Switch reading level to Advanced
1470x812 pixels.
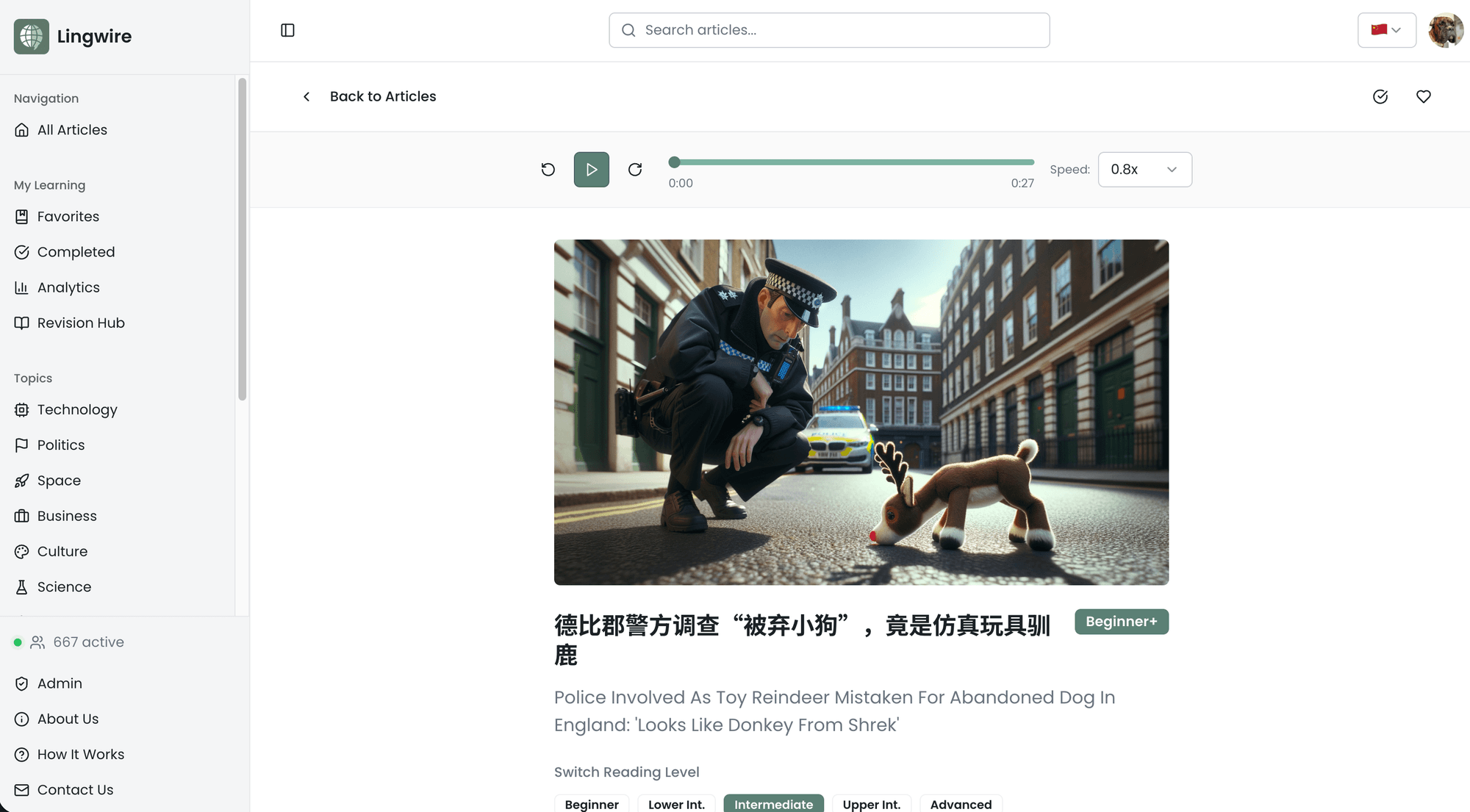pyautogui.click(x=961, y=804)
